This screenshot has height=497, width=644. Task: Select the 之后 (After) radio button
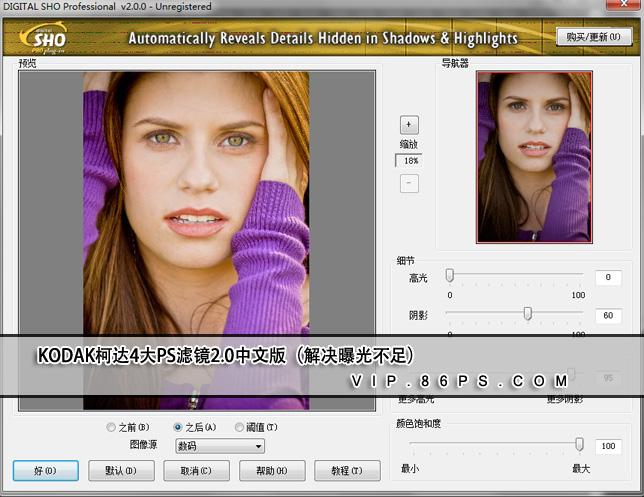coord(178,427)
